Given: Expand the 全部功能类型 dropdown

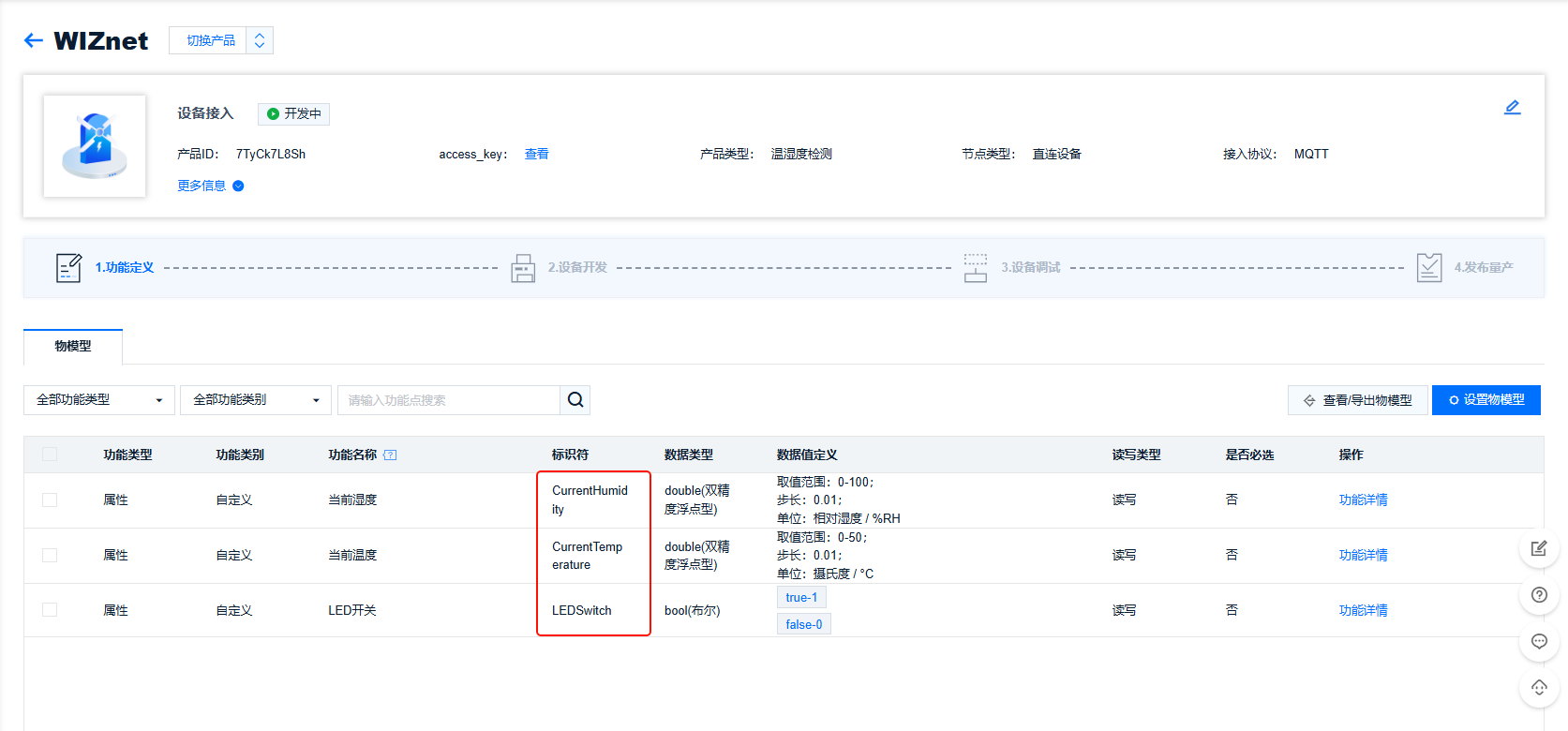Looking at the screenshot, I should tap(98, 400).
